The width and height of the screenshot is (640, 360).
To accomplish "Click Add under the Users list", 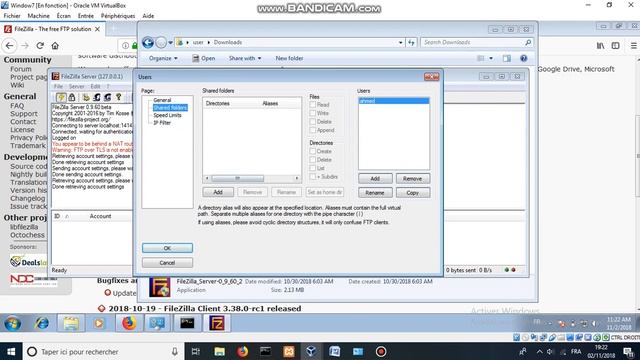I will coord(375,178).
